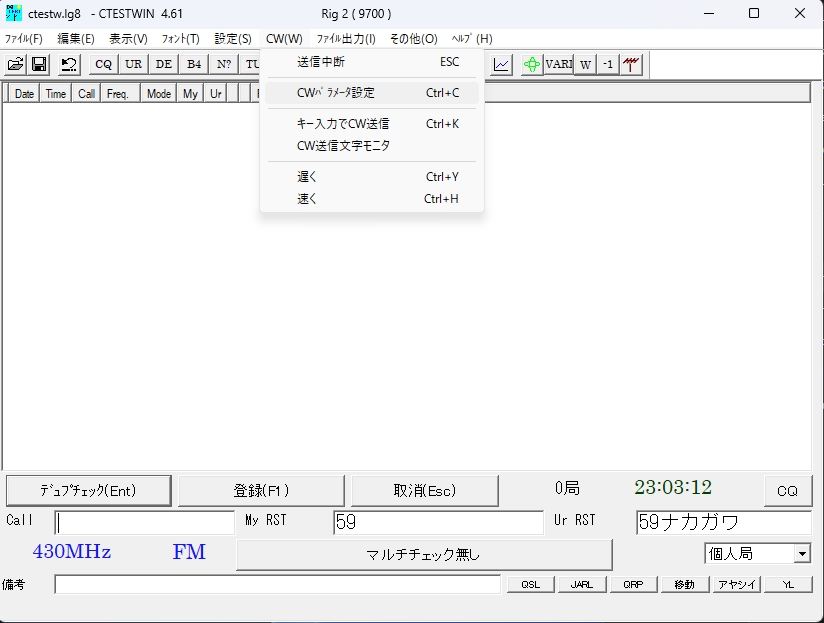The image size is (824, 623).
Task: Click the Call column header
Action: coord(86,94)
